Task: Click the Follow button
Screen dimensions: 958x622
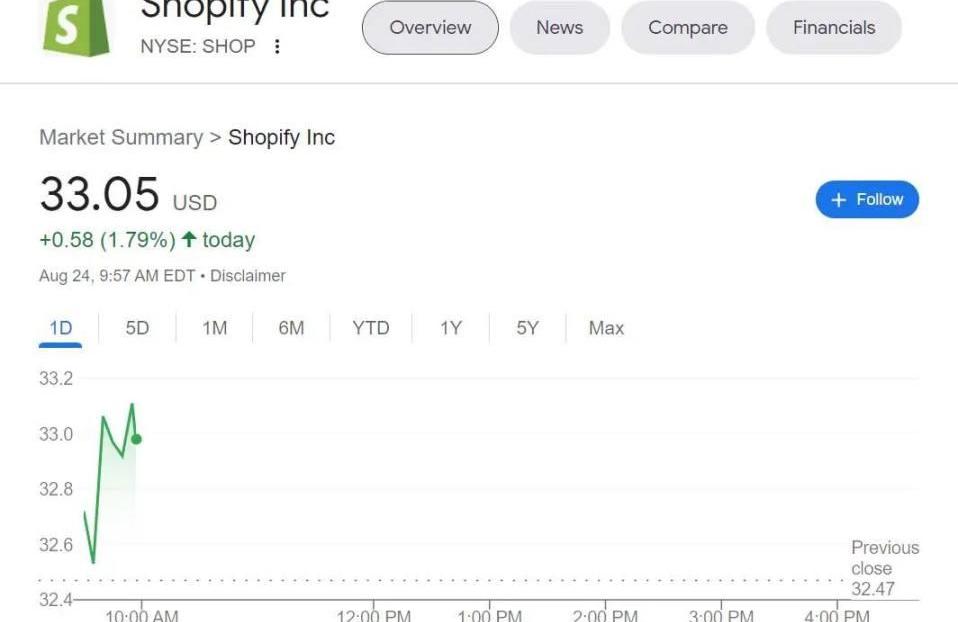Action: (x=867, y=200)
